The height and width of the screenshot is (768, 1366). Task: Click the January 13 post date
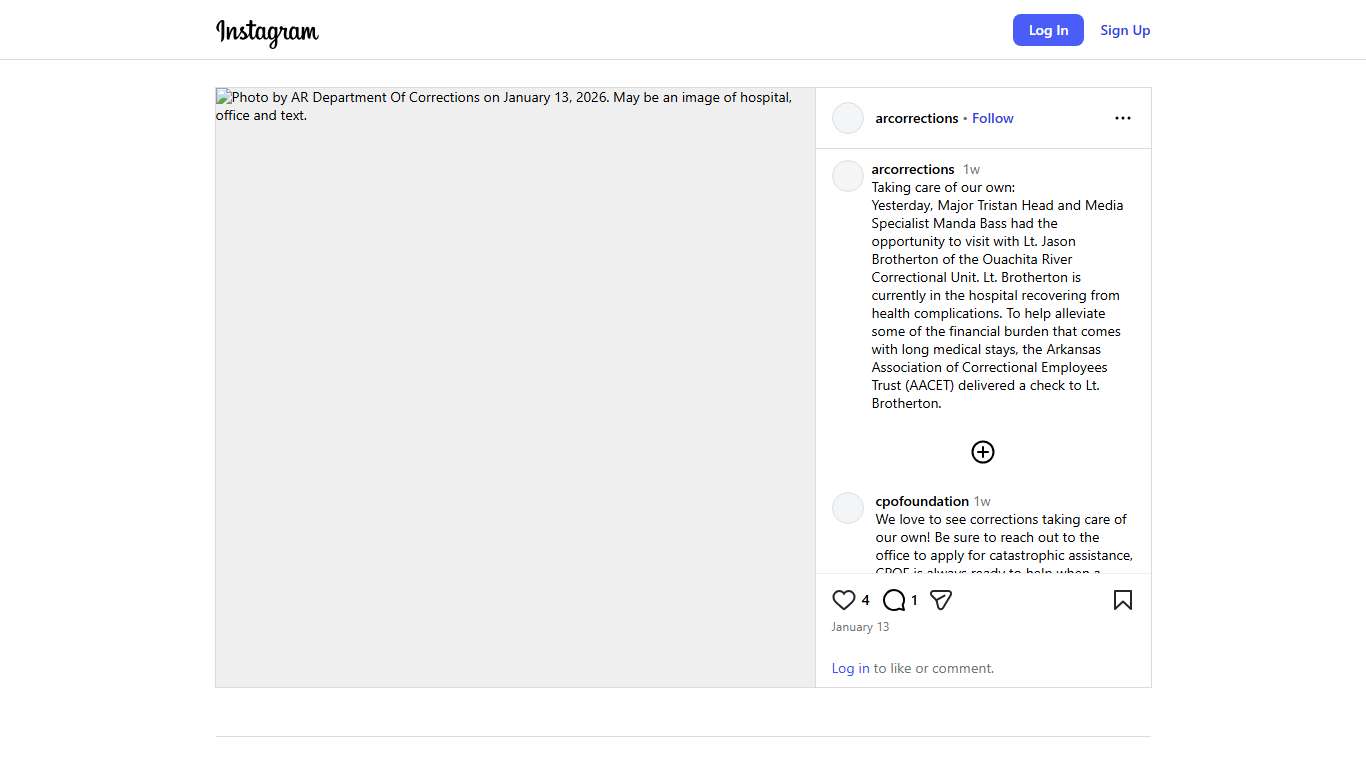(x=860, y=627)
